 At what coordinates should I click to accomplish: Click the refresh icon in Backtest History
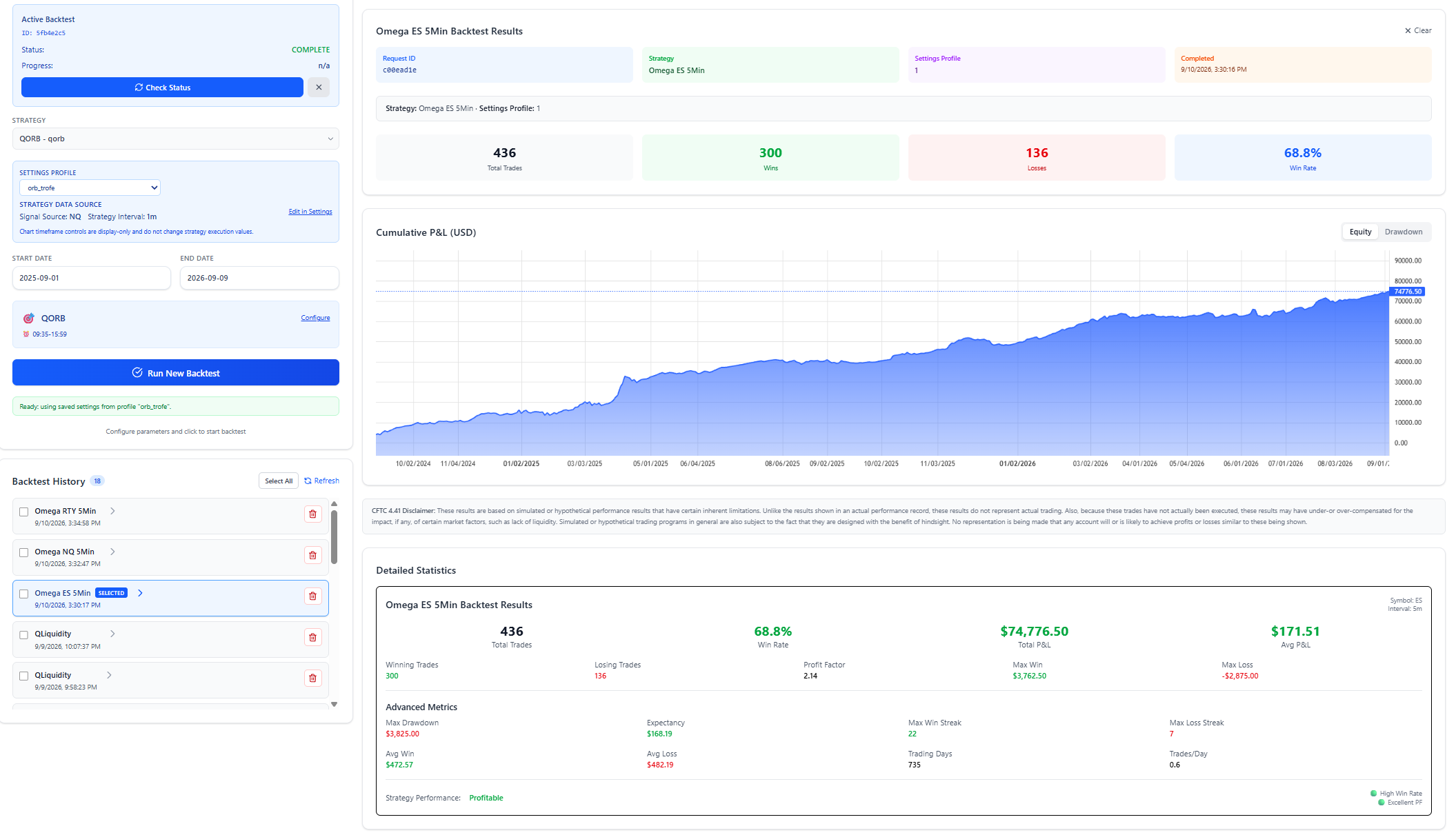(308, 481)
